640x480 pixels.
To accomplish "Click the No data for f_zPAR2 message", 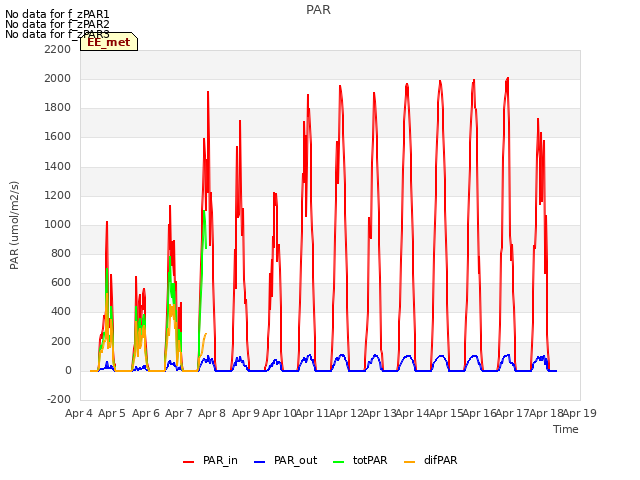I will tap(57, 24).
